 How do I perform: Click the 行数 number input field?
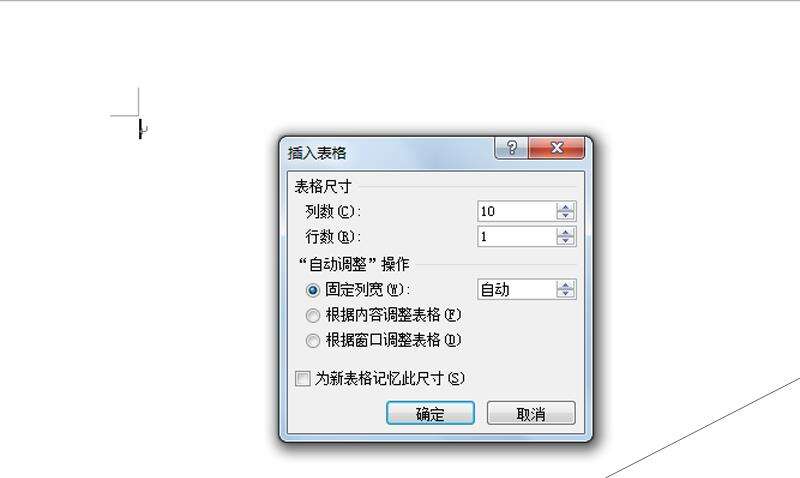click(x=516, y=237)
